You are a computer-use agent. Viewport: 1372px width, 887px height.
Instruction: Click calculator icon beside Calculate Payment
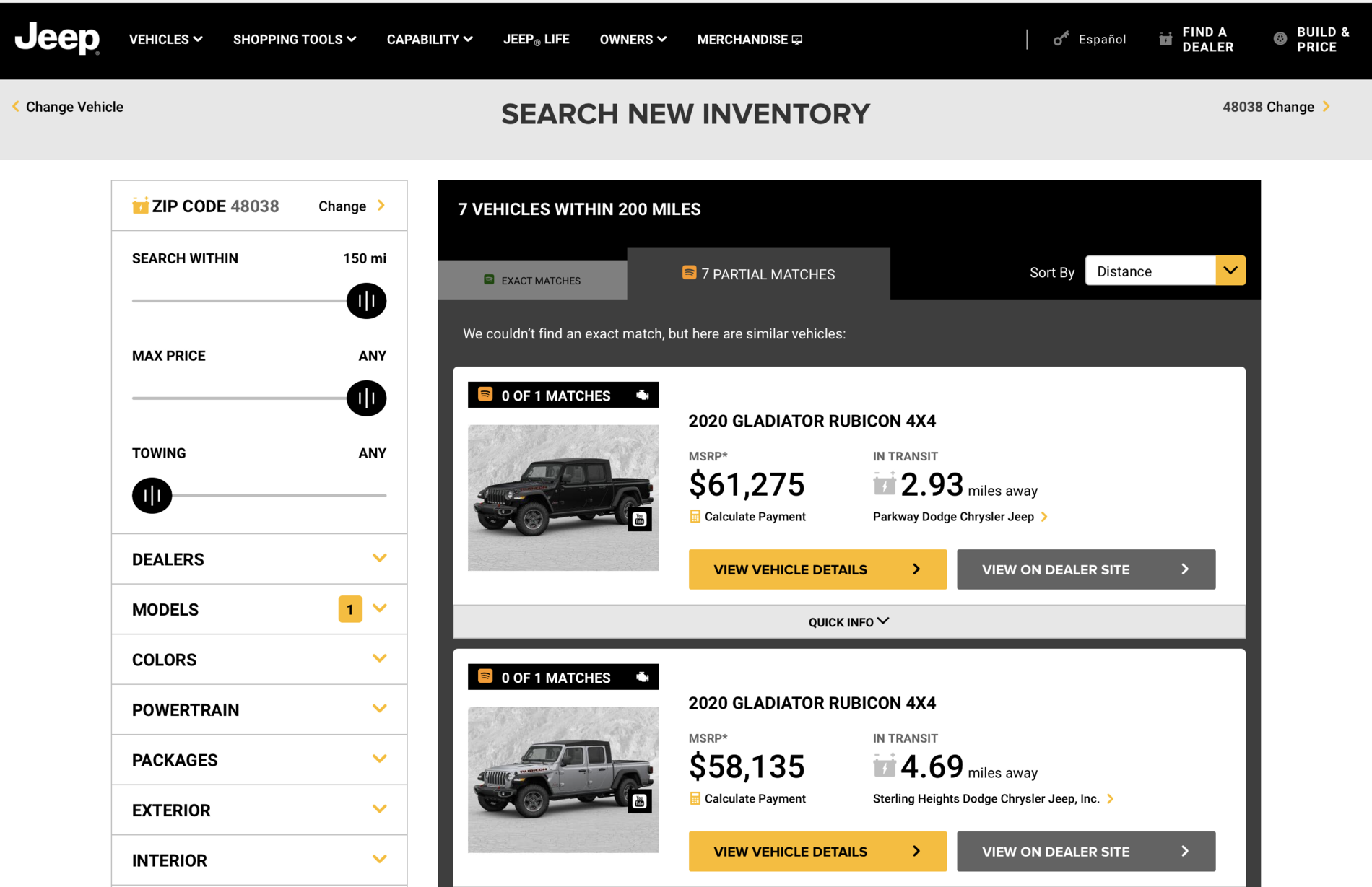coord(695,516)
